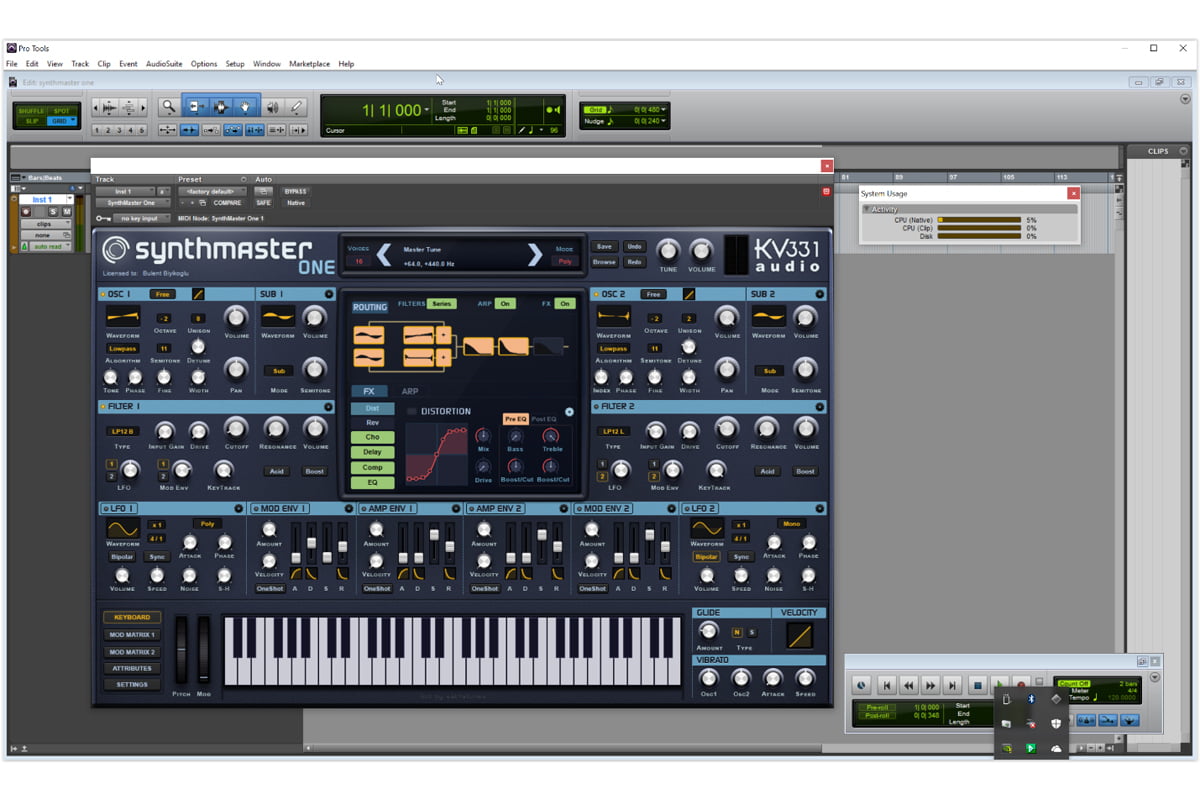Click the Record button in transport window

(x=1021, y=685)
